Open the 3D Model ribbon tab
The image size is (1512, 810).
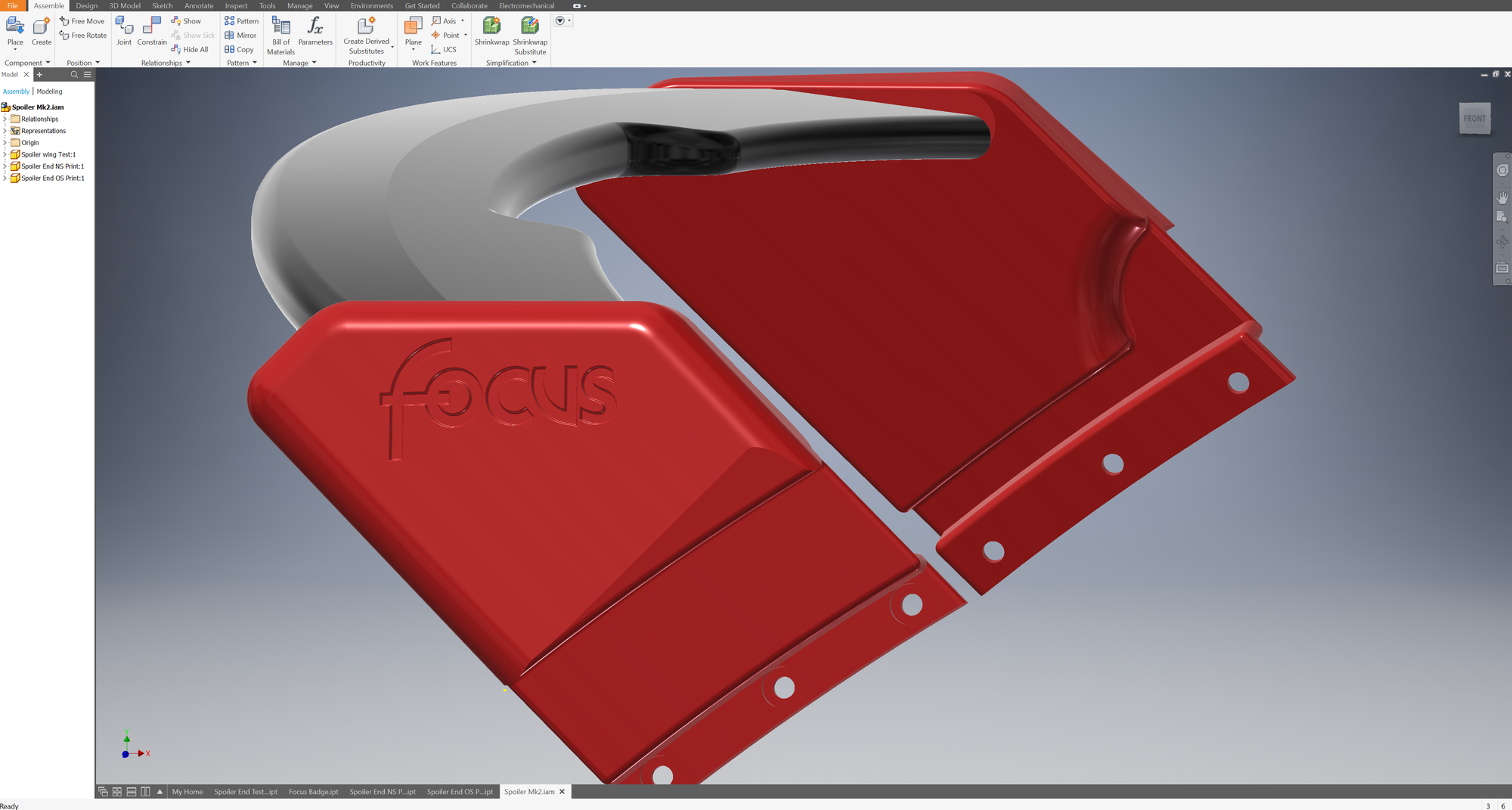[125, 6]
